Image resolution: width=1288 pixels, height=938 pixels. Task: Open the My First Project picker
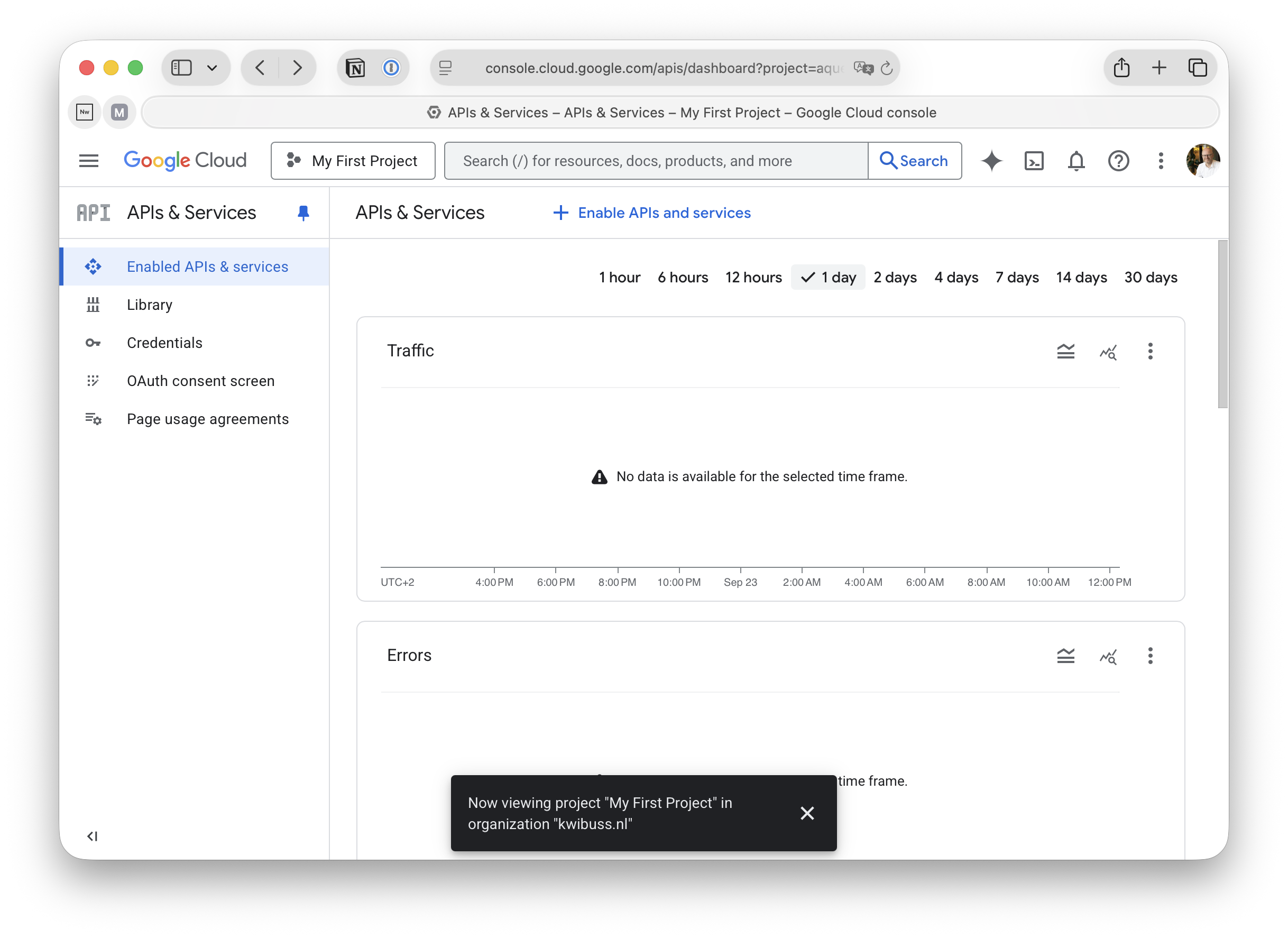click(353, 161)
